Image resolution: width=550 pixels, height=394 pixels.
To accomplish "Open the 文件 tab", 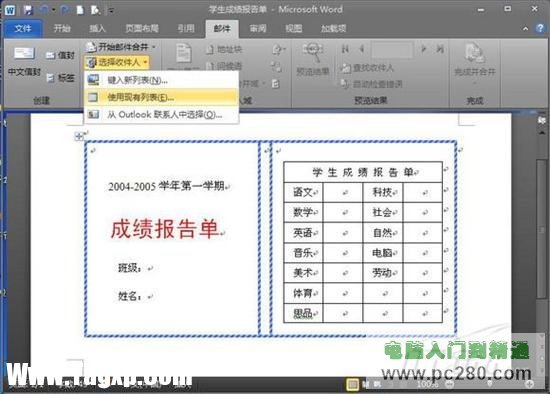I will [x=23, y=28].
